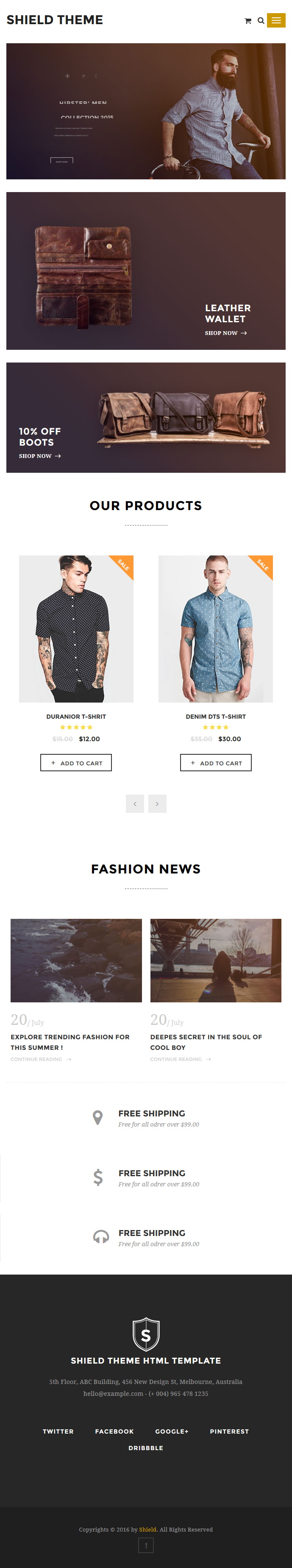The width and height of the screenshot is (292, 1568).
Task: Click the map pin Free Shipping icon
Action: point(97,1118)
